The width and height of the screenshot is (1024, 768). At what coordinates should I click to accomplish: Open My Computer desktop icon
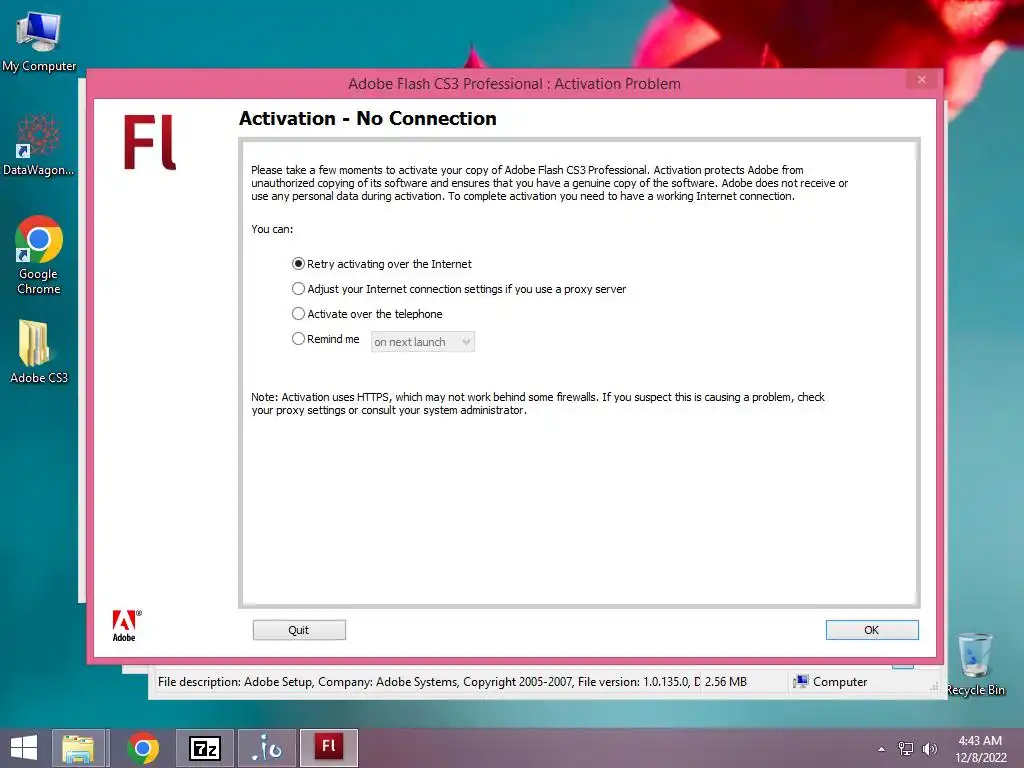(x=39, y=42)
